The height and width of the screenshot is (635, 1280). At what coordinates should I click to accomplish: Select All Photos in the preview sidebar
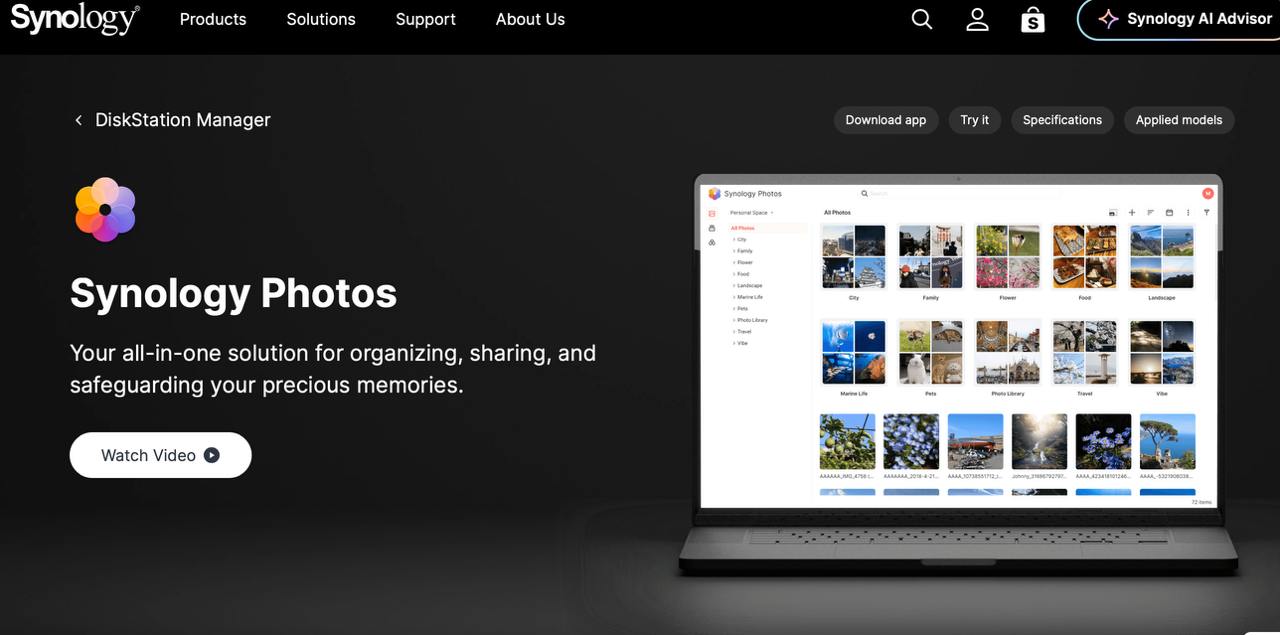click(769, 228)
